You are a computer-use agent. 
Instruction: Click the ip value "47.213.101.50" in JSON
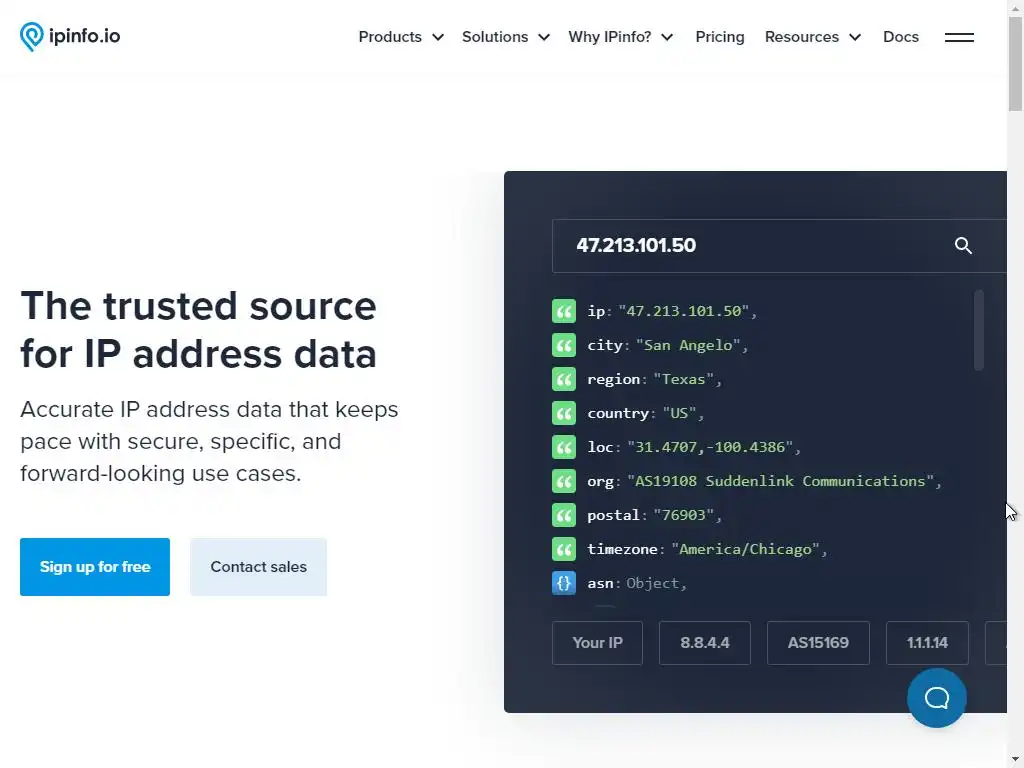click(x=683, y=311)
